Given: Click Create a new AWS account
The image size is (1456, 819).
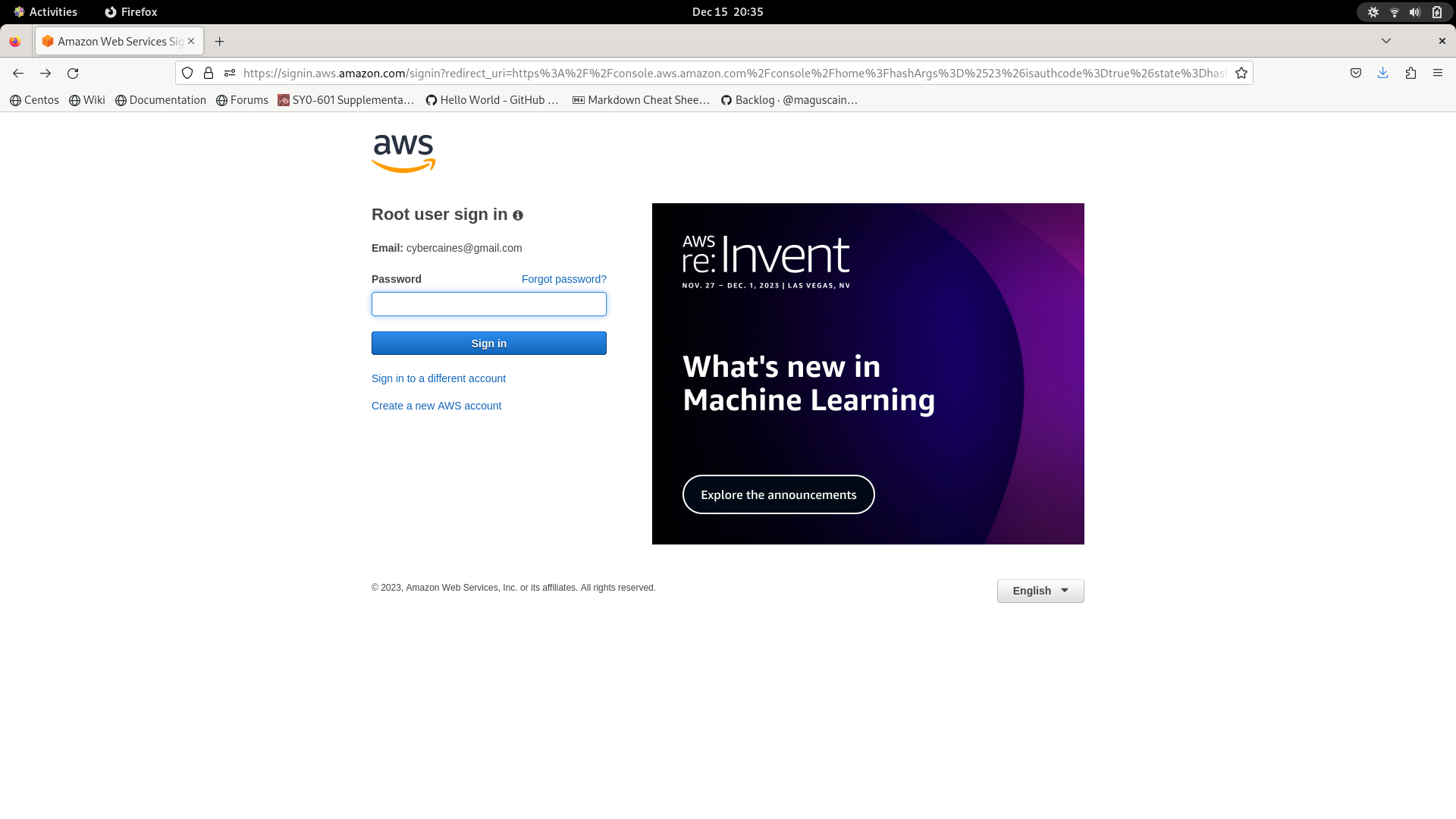Looking at the screenshot, I should tap(436, 406).
